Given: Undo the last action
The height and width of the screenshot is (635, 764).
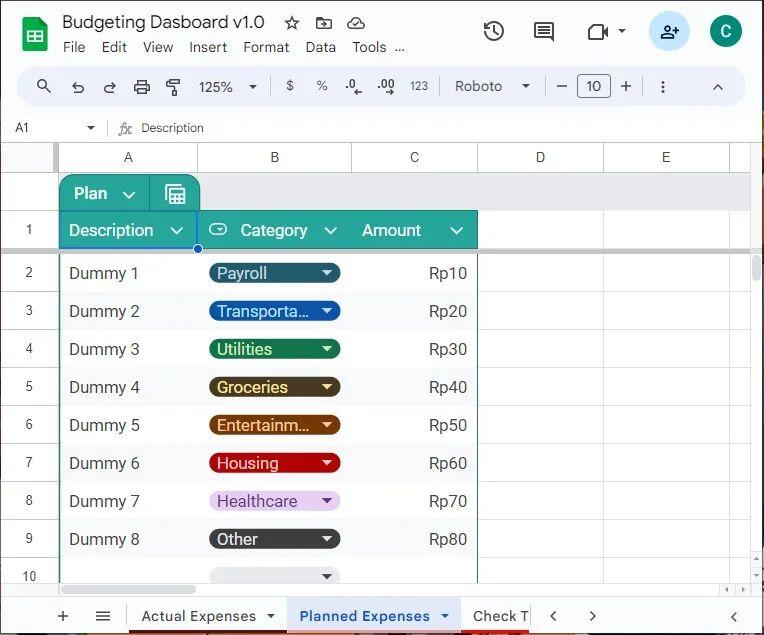Looking at the screenshot, I should 77,87.
